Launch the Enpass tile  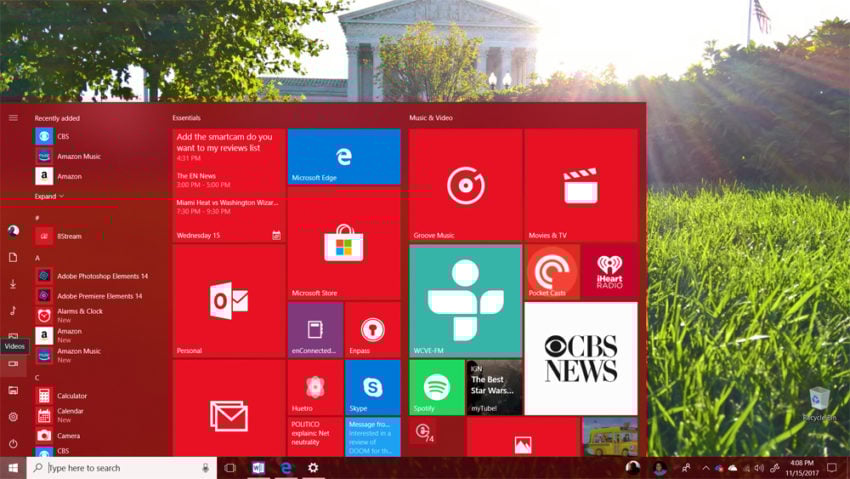[x=372, y=329]
